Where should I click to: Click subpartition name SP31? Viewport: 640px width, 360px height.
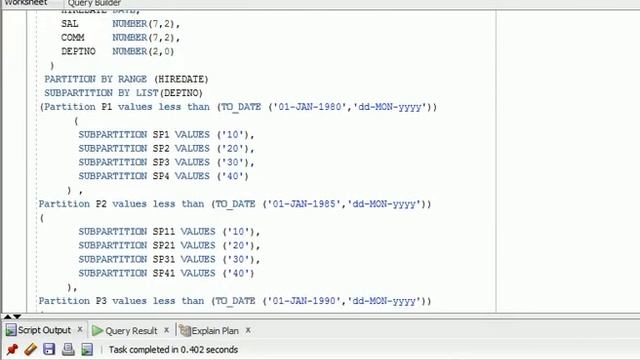(x=164, y=259)
